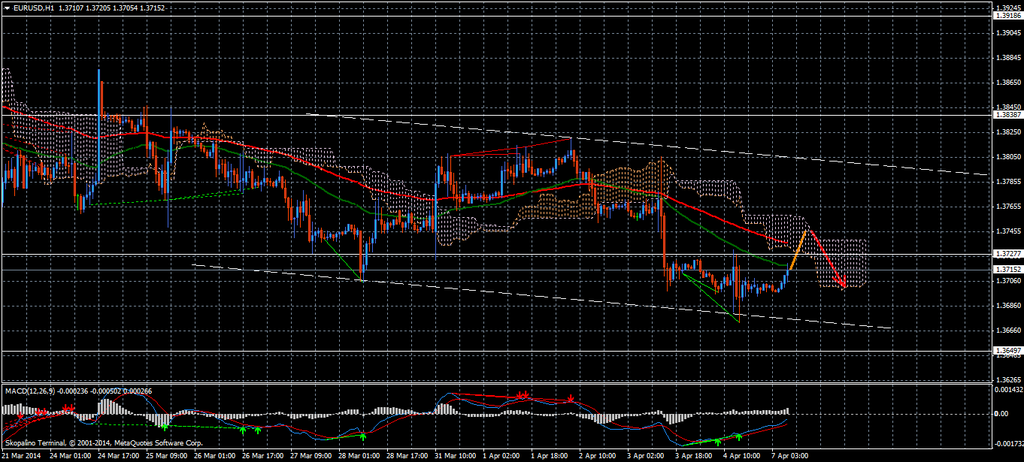This screenshot has width=1024, height=462.
Task: Click the 0.001432 MACD scale value
Action: pos(1007,388)
